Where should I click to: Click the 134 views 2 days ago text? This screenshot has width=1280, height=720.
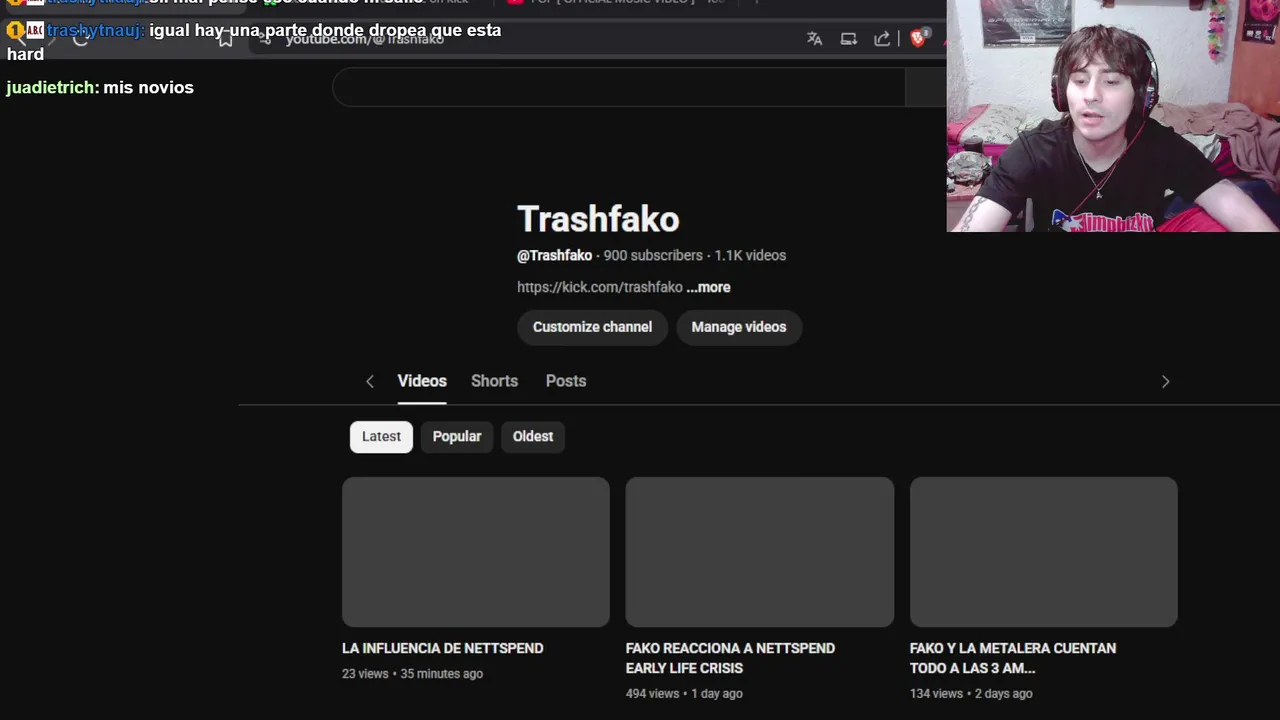[971, 693]
